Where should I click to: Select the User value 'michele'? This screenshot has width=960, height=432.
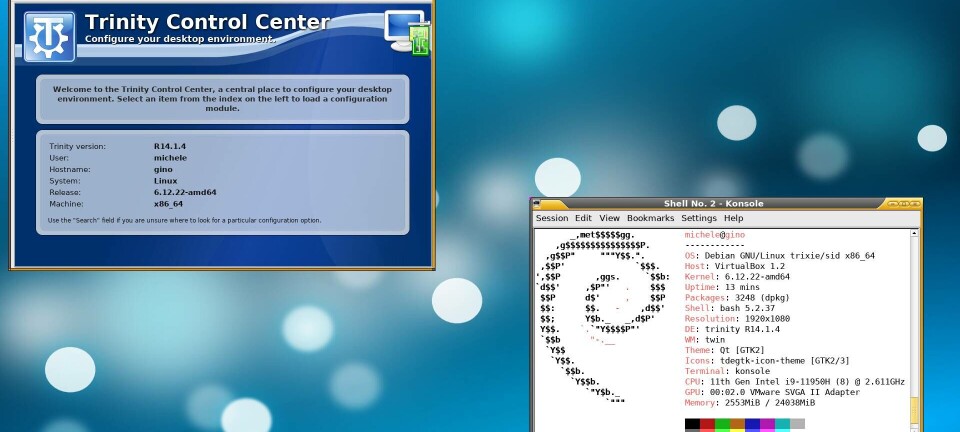click(170, 158)
